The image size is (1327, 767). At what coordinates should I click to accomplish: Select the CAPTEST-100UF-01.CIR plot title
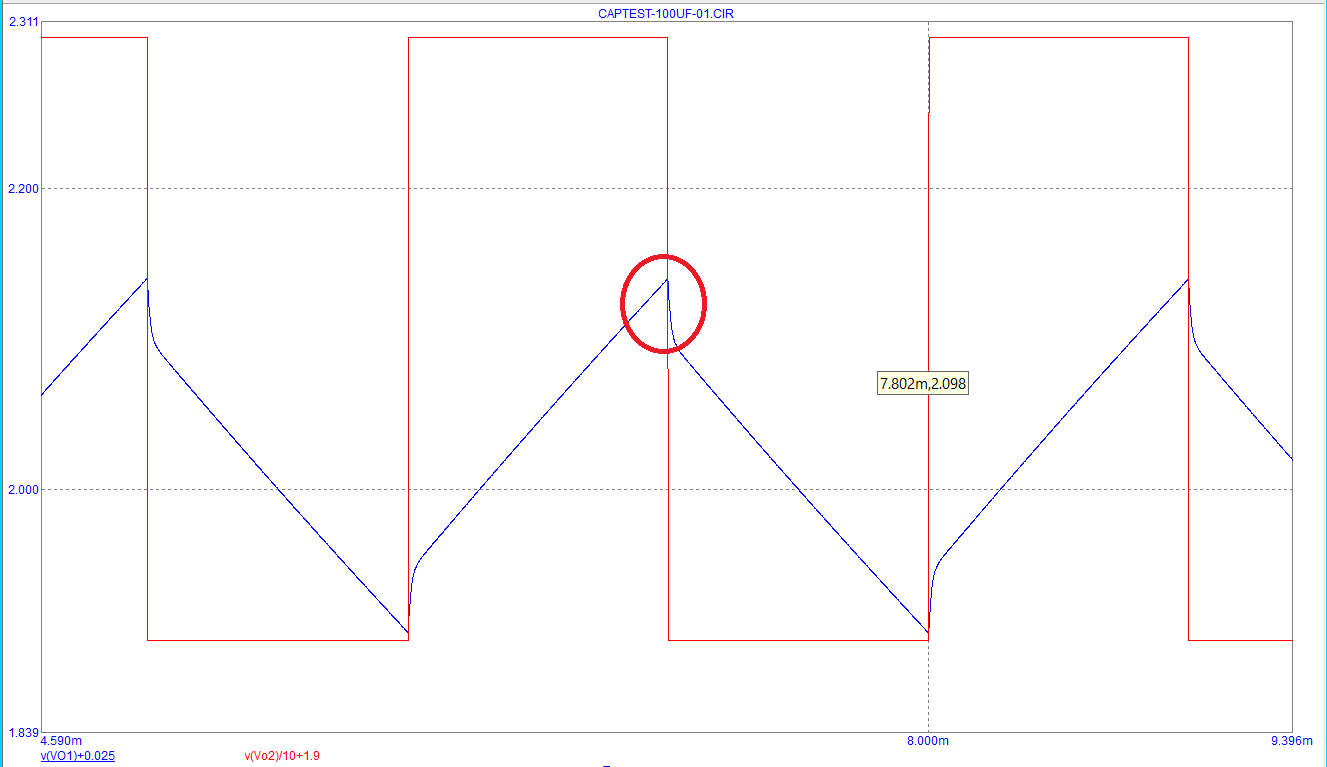click(663, 14)
